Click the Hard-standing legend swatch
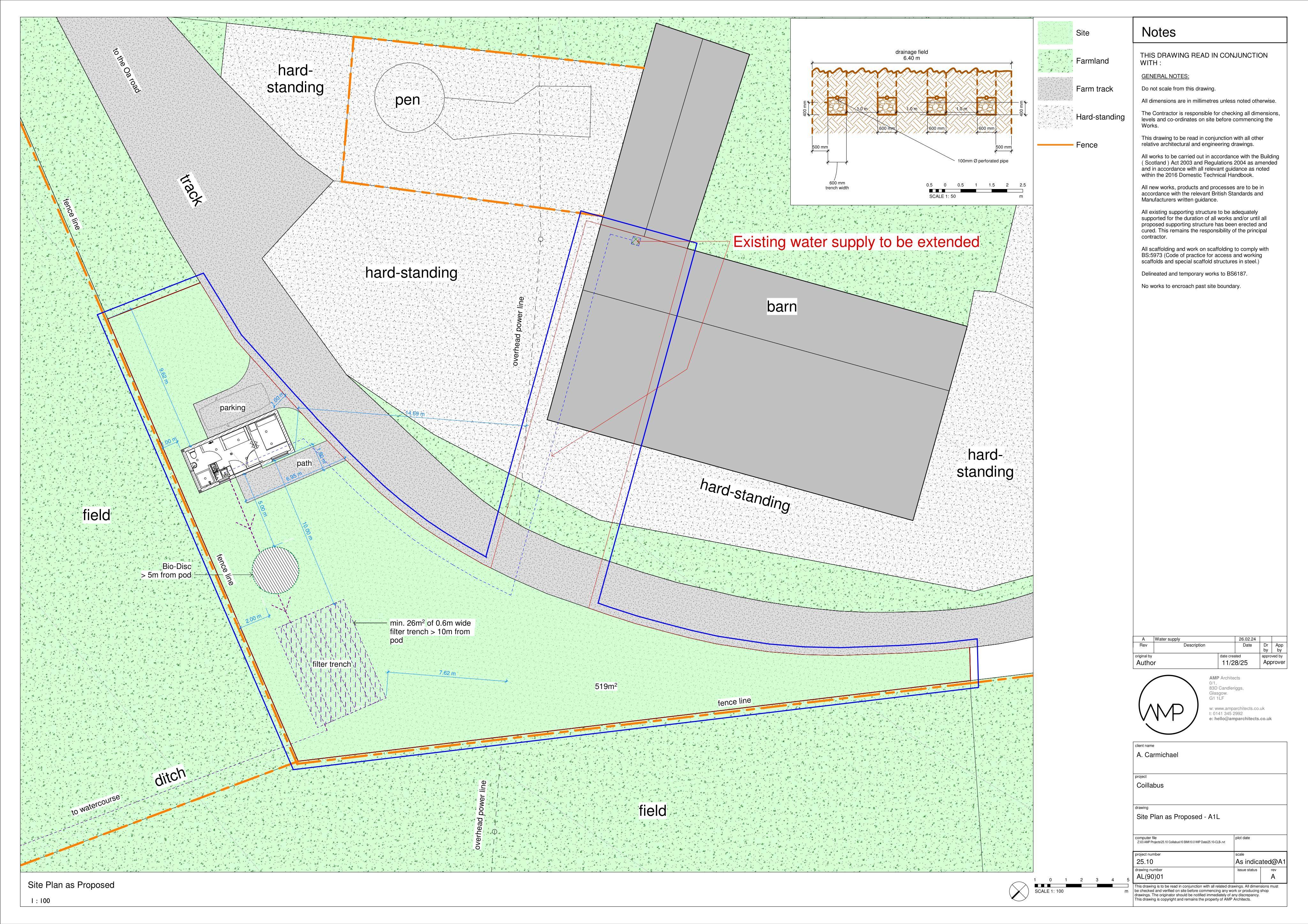The height and width of the screenshot is (924, 1308). pos(1054,117)
